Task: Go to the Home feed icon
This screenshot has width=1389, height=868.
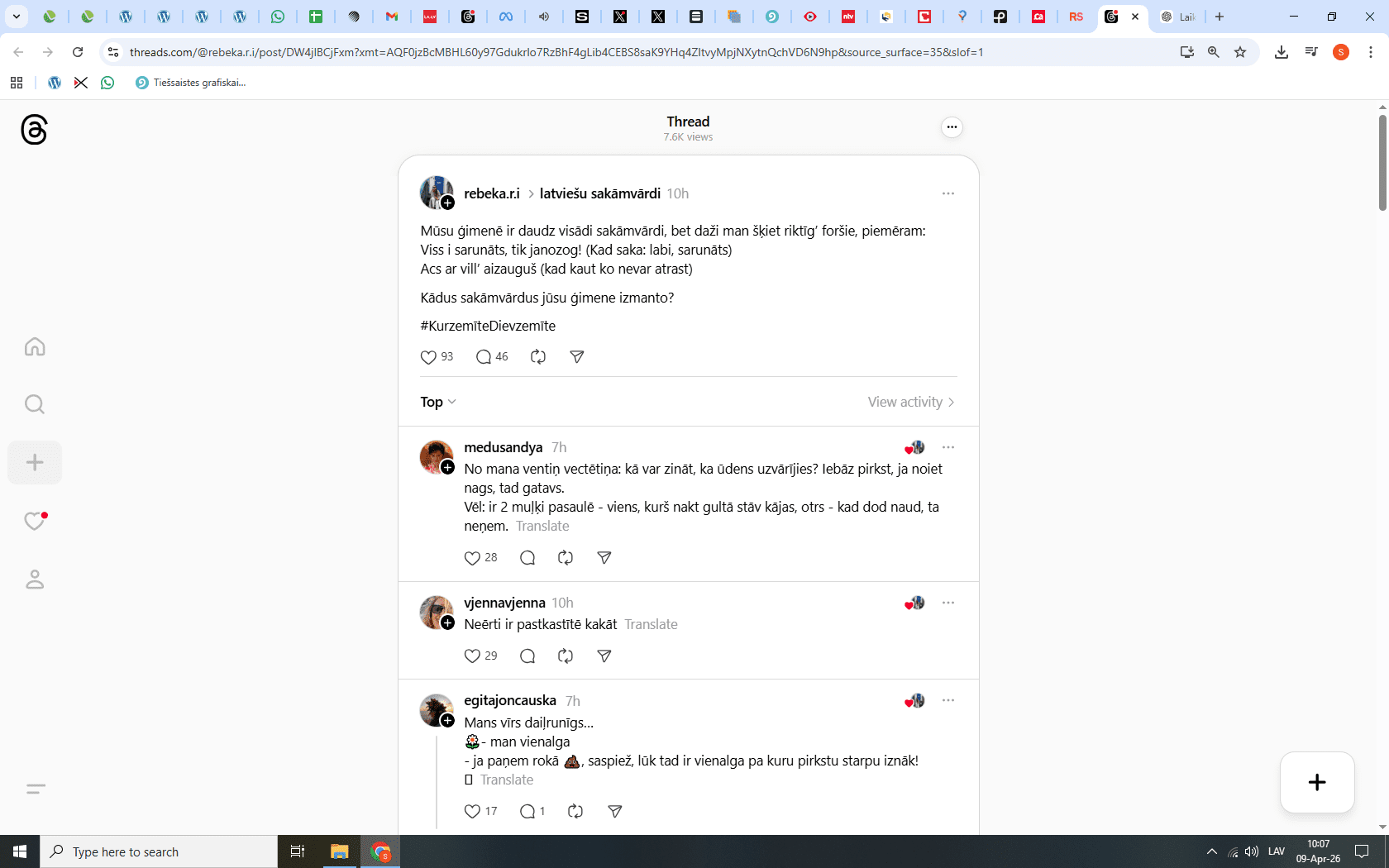Action: 35,346
